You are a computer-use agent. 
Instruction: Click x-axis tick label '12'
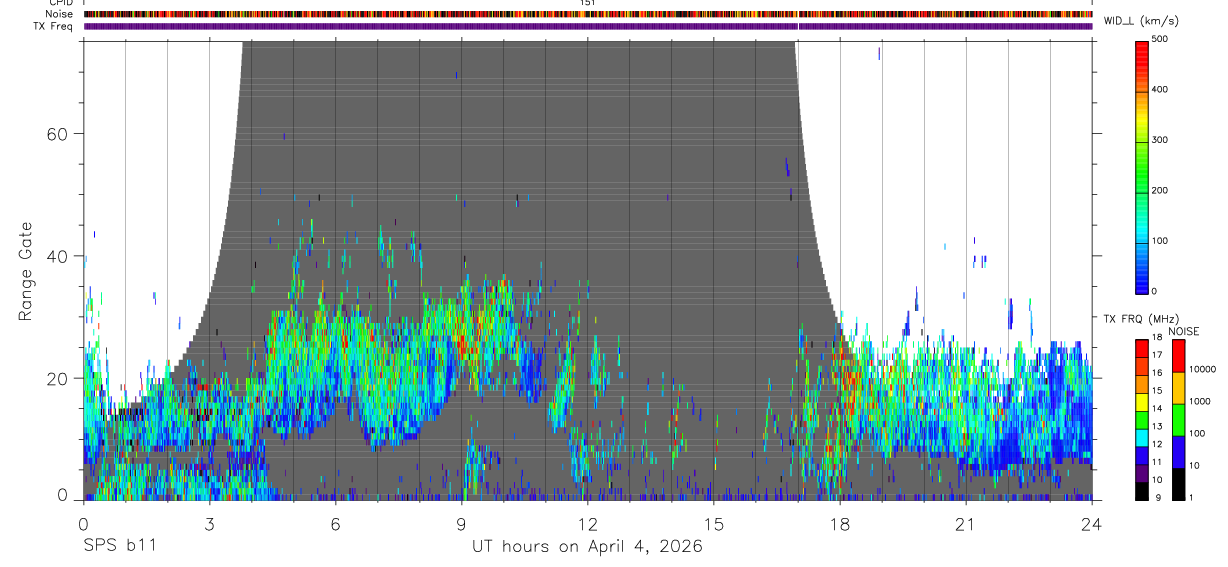(x=588, y=523)
